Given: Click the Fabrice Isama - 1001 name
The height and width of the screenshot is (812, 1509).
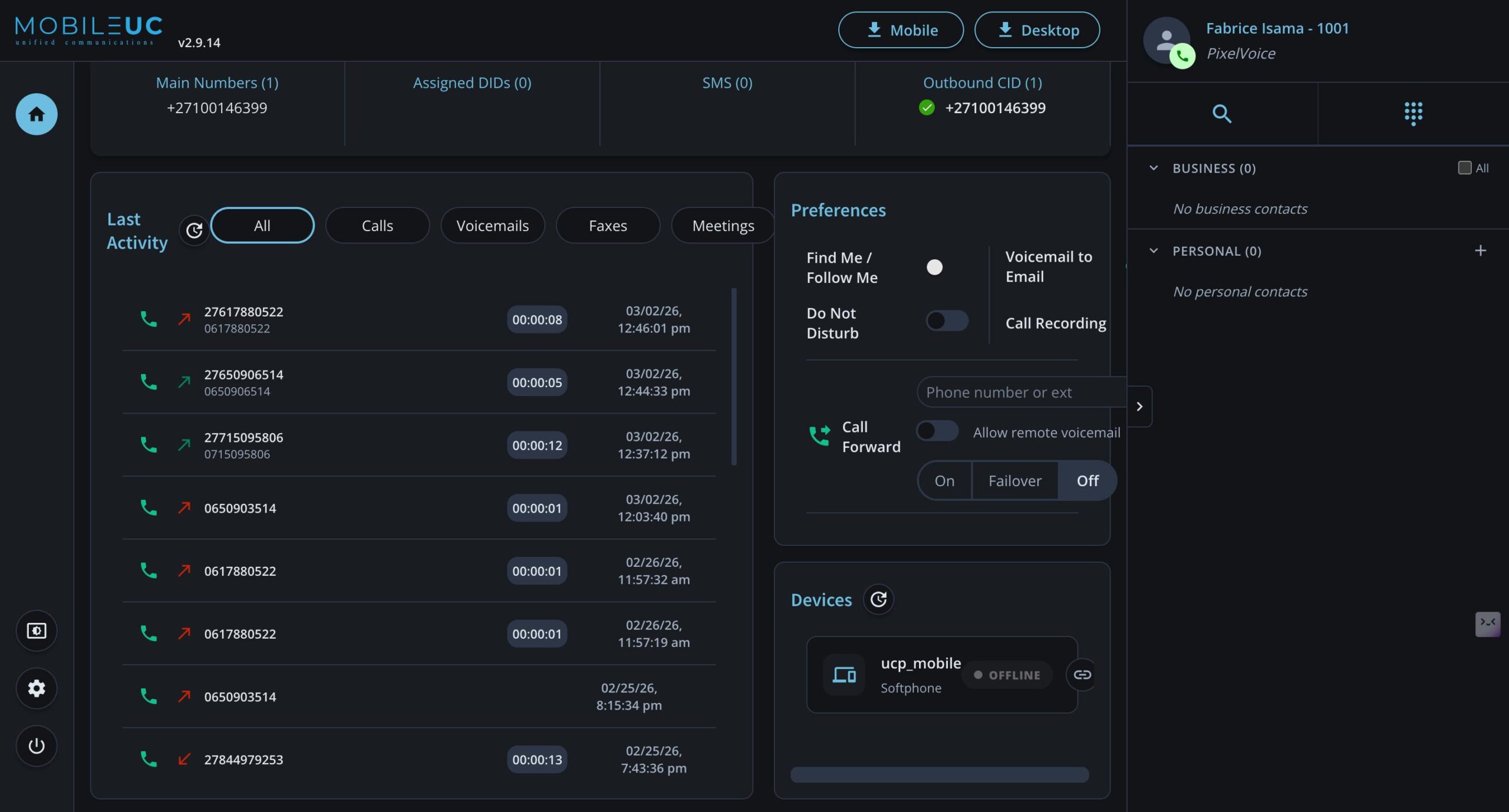Looking at the screenshot, I should click(x=1277, y=28).
